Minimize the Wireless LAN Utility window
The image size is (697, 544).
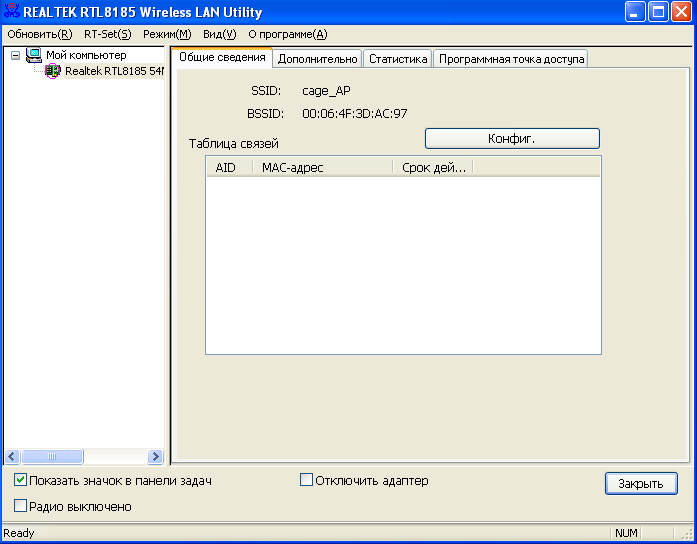[x=635, y=12]
